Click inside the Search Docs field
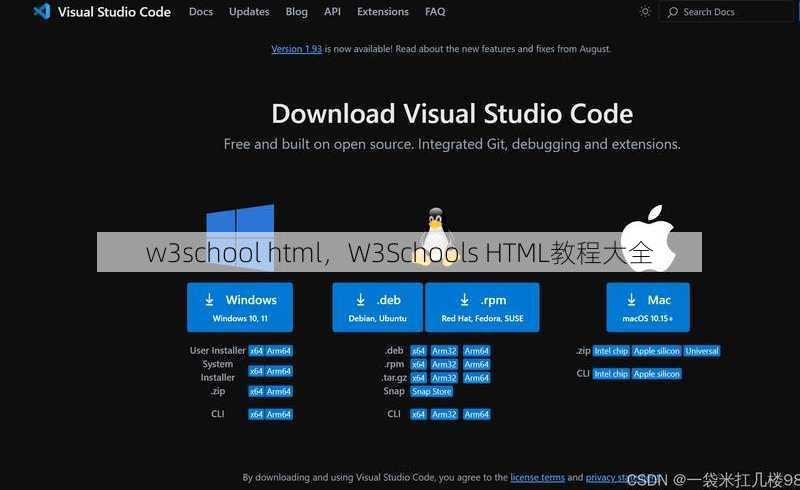800x490 pixels. point(728,12)
